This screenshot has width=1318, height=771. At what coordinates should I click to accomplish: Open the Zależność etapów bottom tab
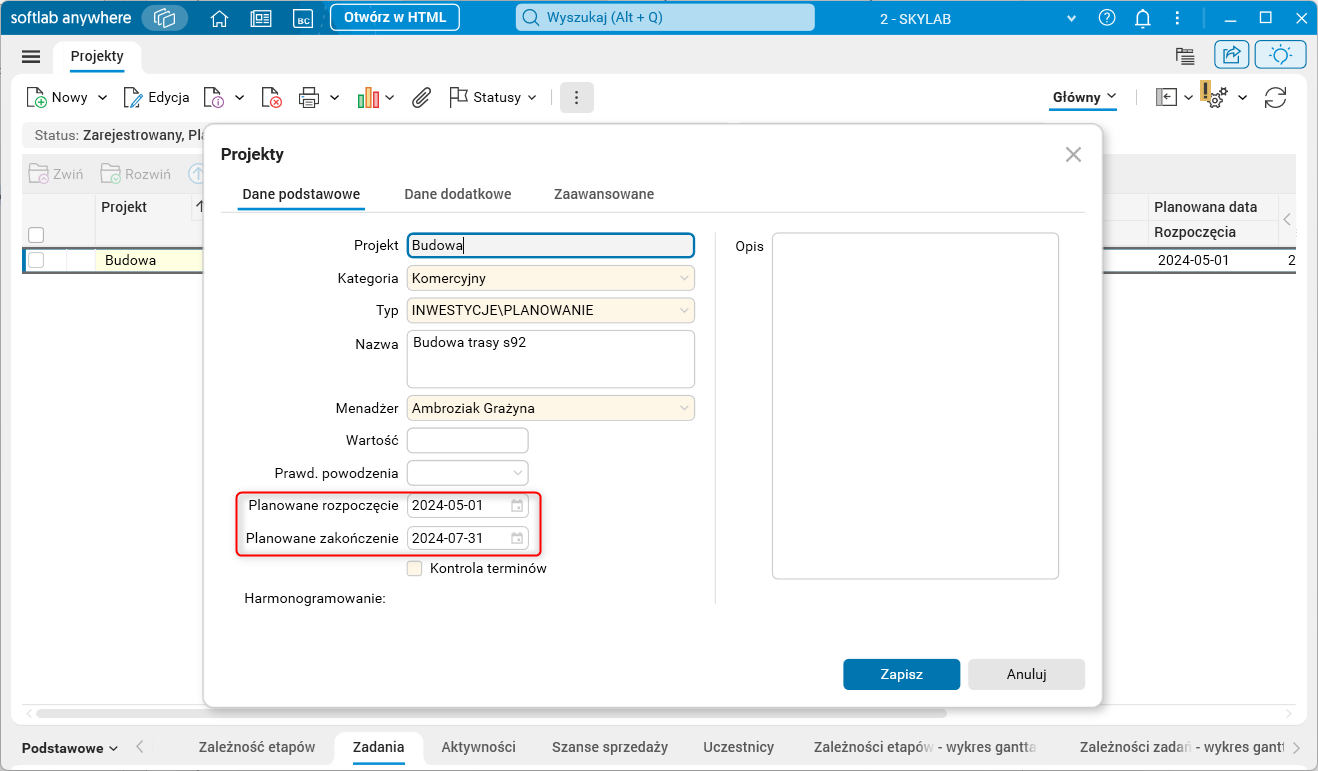point(257,747)
